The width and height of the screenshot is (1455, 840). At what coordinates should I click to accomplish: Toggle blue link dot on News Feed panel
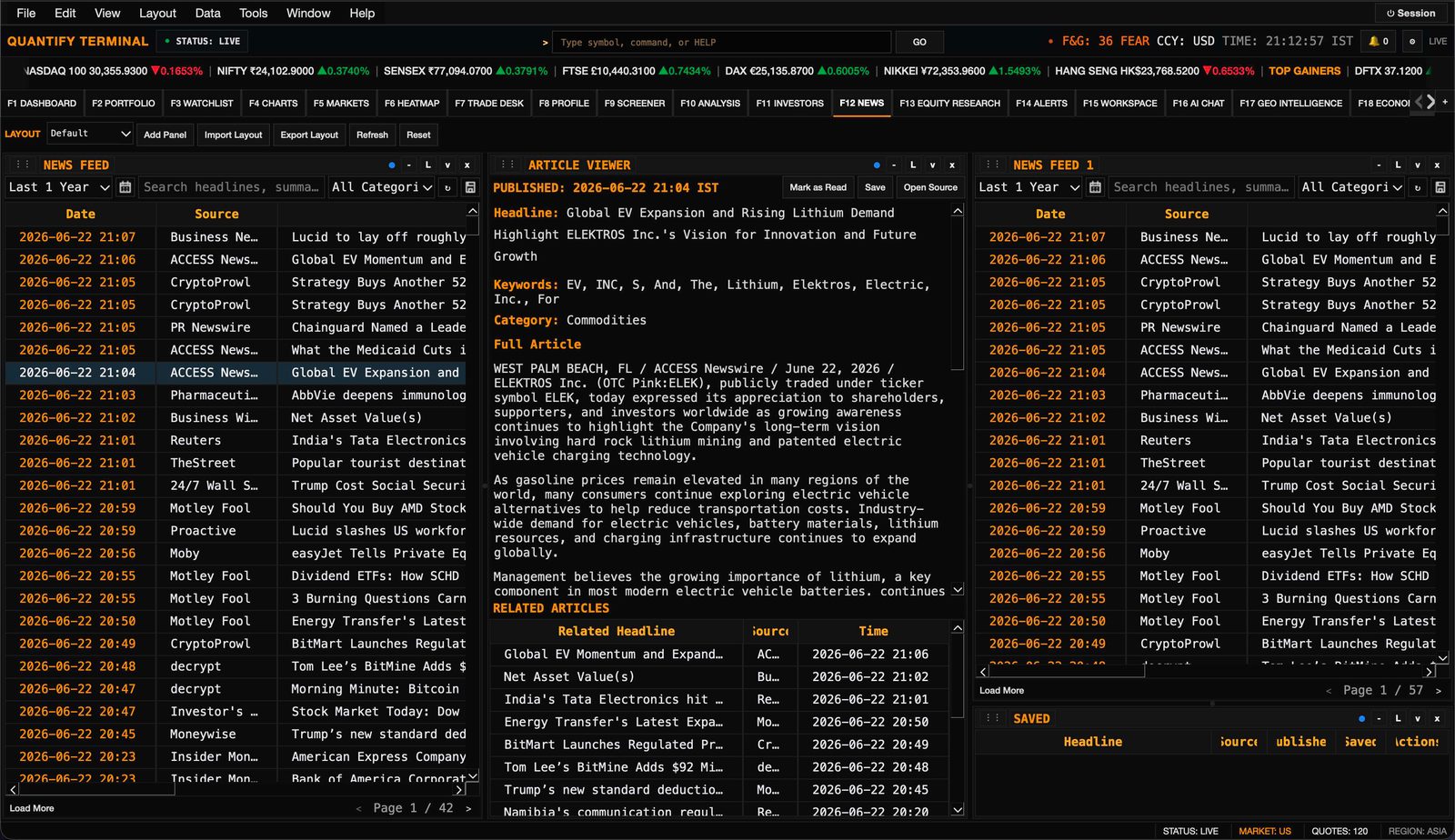392,165
